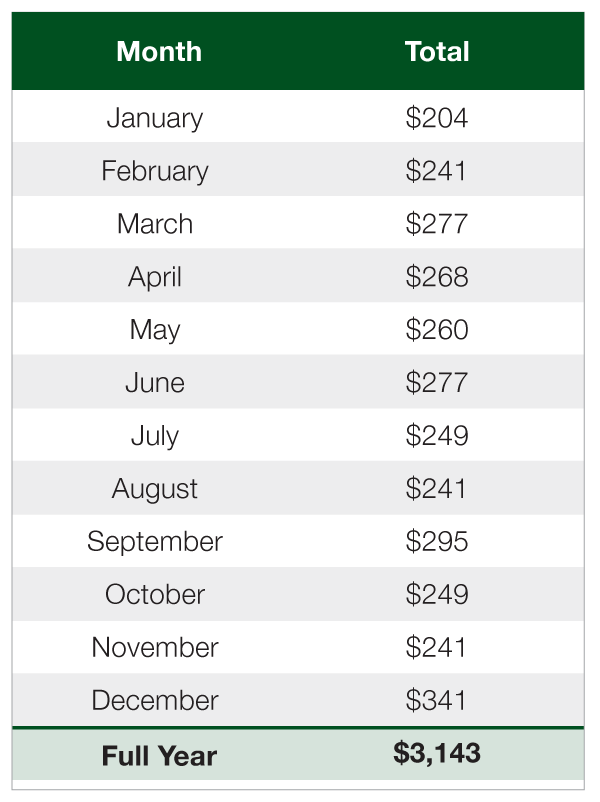The height and width of the screenshot is (802, 600).
Task: Click the June month cell
Action: pos(155,383)
